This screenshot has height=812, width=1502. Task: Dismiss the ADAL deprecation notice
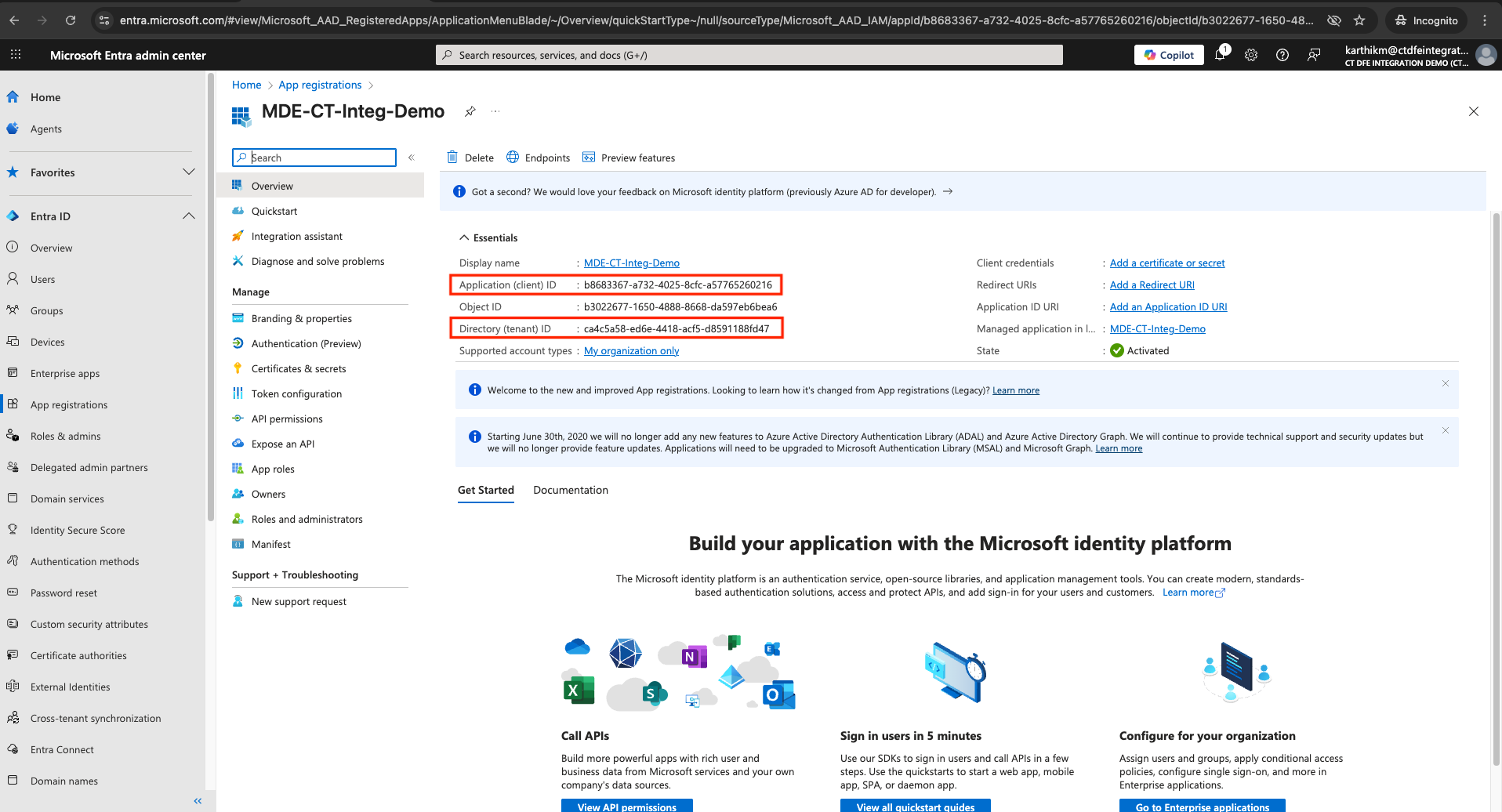coord(1445,430)
